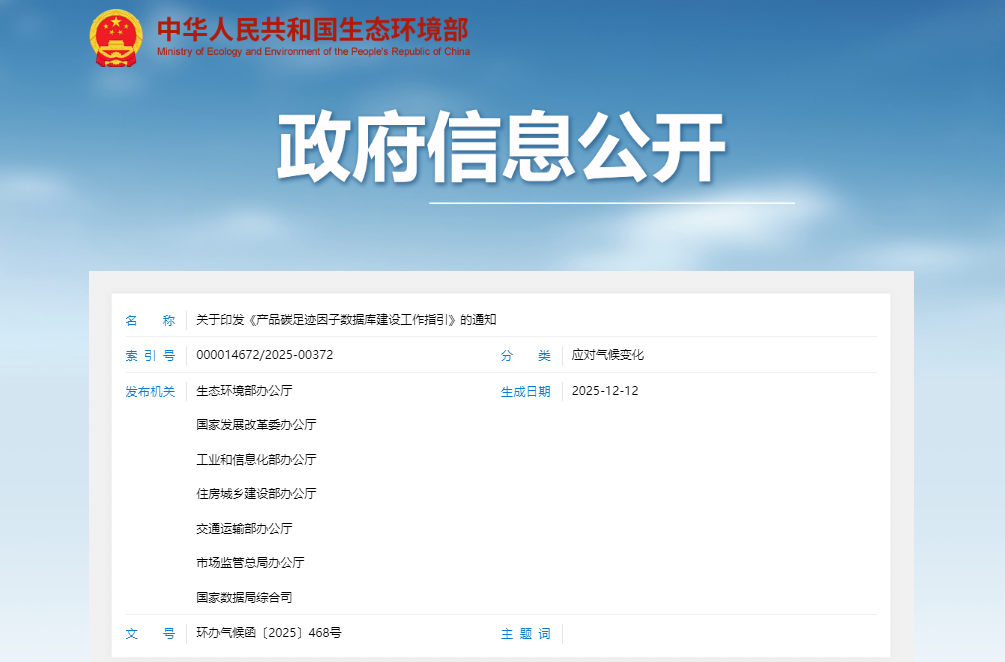1005x662 pixels.
Task: Click the 主题词 field label
Action: click(526, 634)
